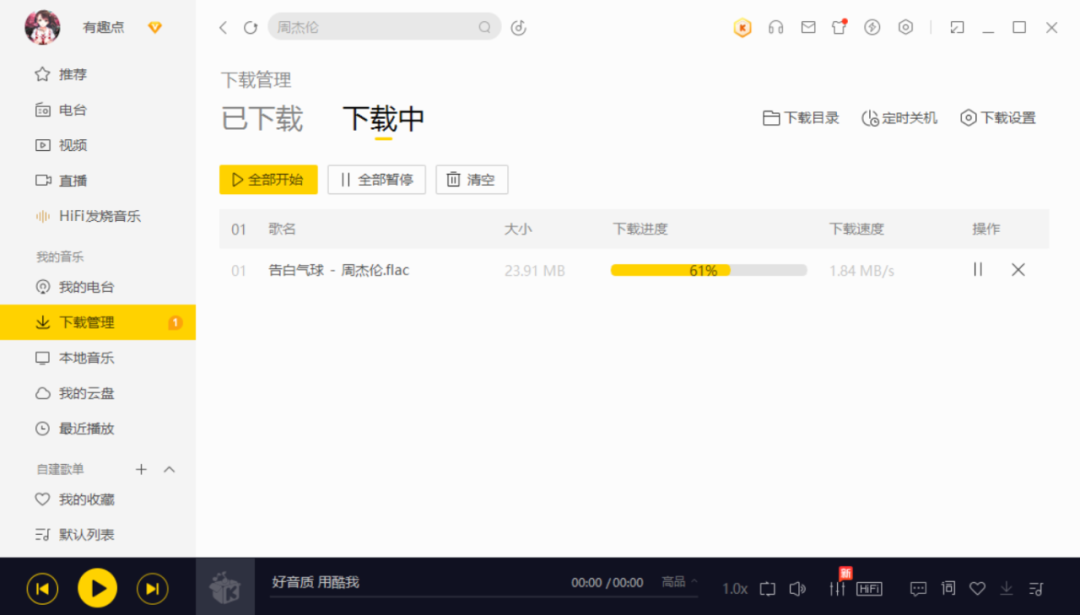
Task: Switch to mini-player mode
Action: tap(957, 27)
